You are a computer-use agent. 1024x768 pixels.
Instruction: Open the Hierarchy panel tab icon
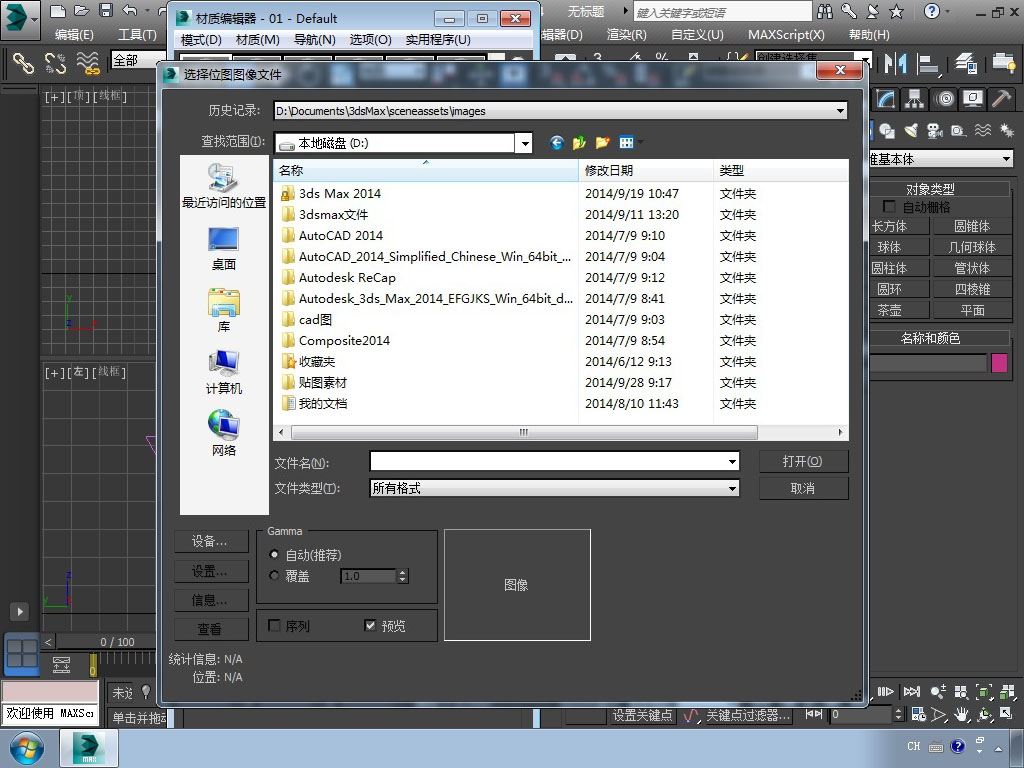(x=914, y=99)
